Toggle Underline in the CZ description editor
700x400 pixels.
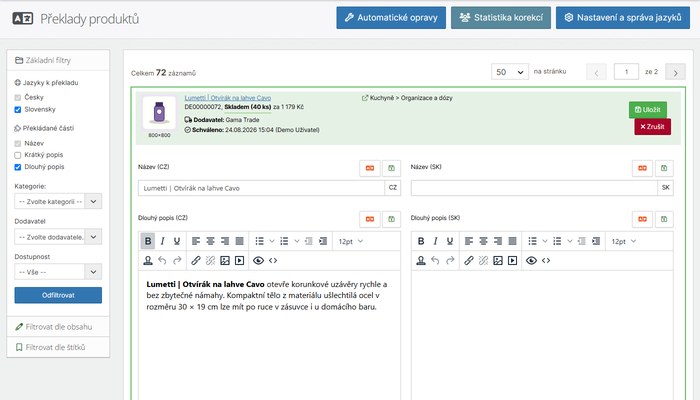click(x=177, y=242)
